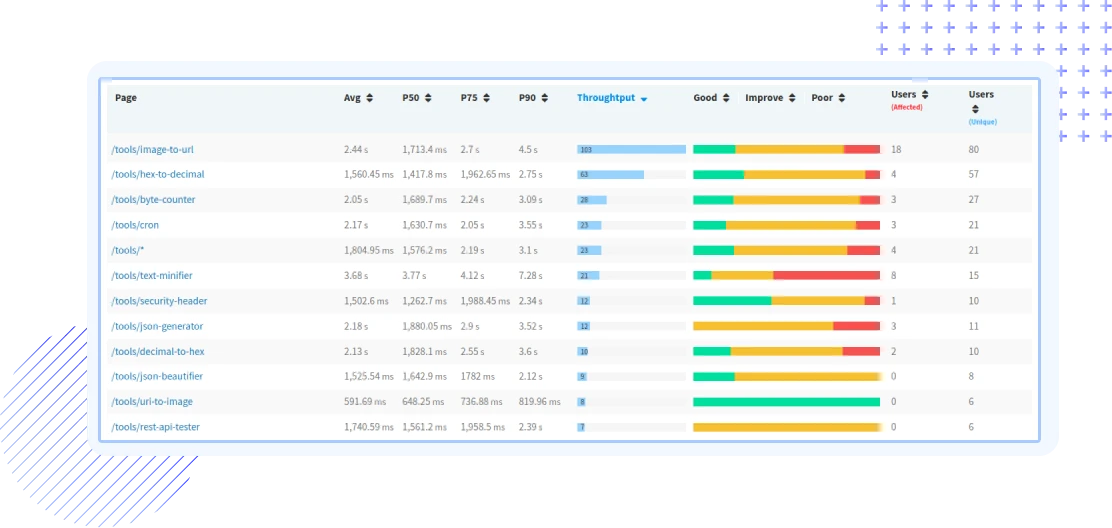Screen dimensions: 1112x528
Task: Select Avg value 3.68 s
Action: [356, 275]
